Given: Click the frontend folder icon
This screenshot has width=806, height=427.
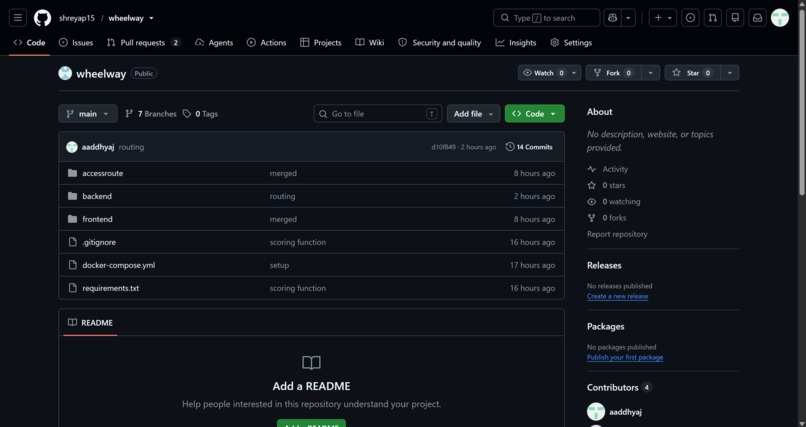Looking at the screenshot, I should point(72,219).
